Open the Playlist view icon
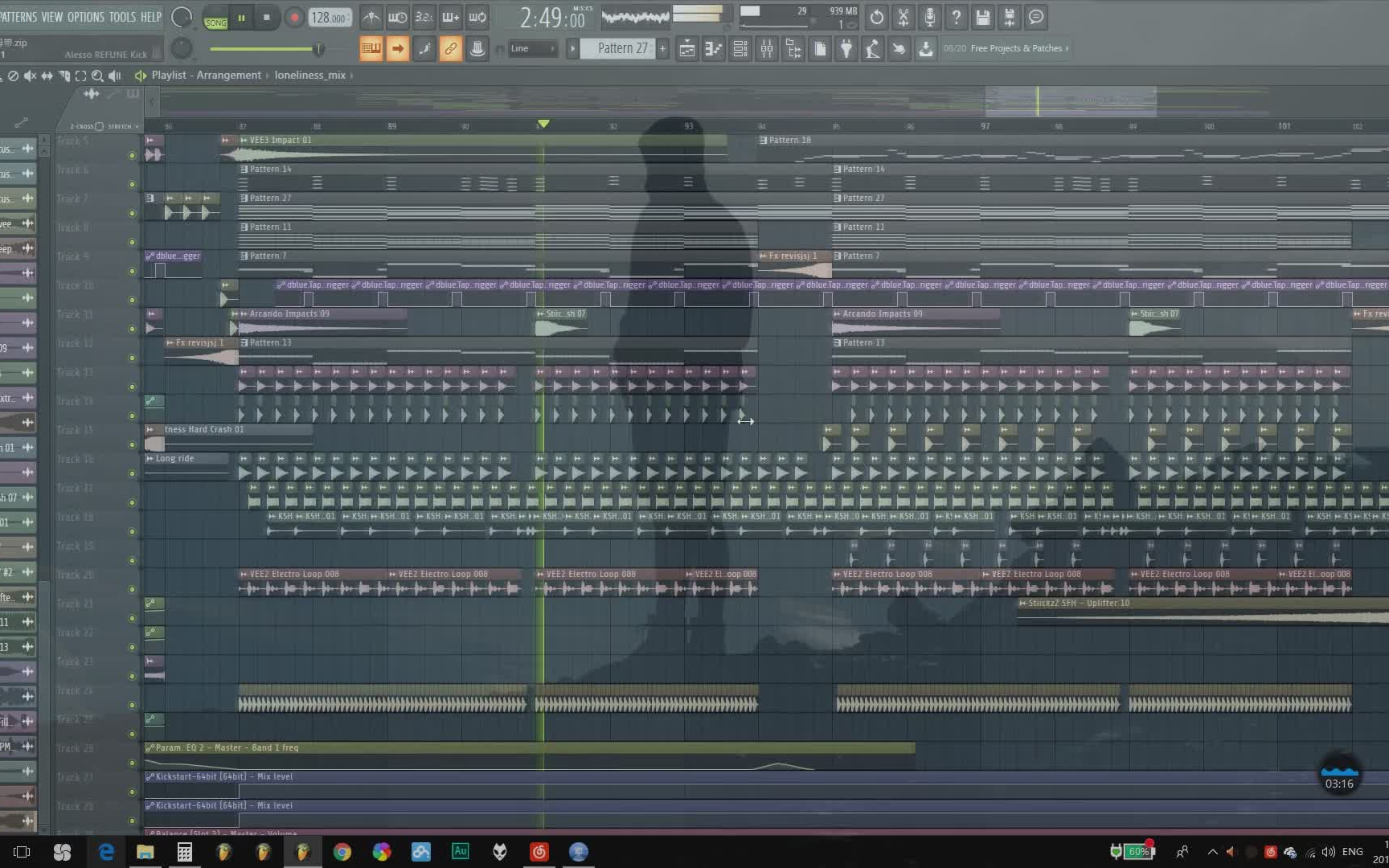This screenshot has height=868, width=1389. [x=687, y=49]
